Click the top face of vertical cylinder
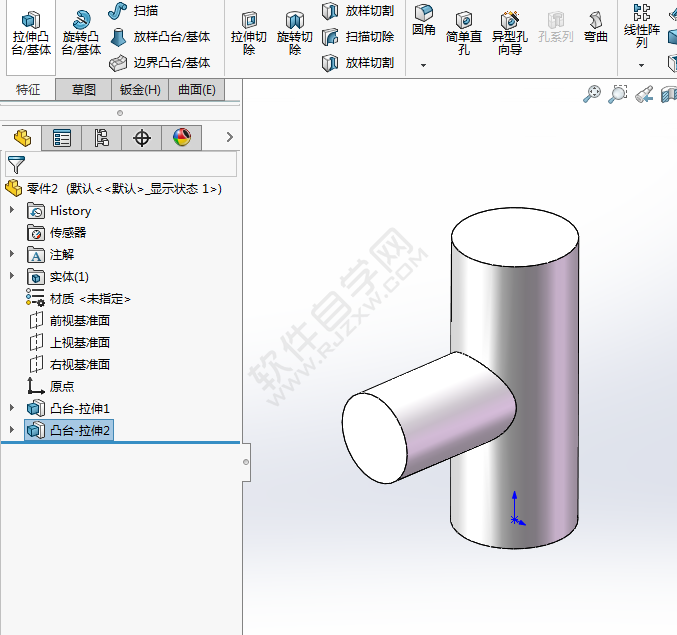Viewport: 677px width, 635px height. 515,237
